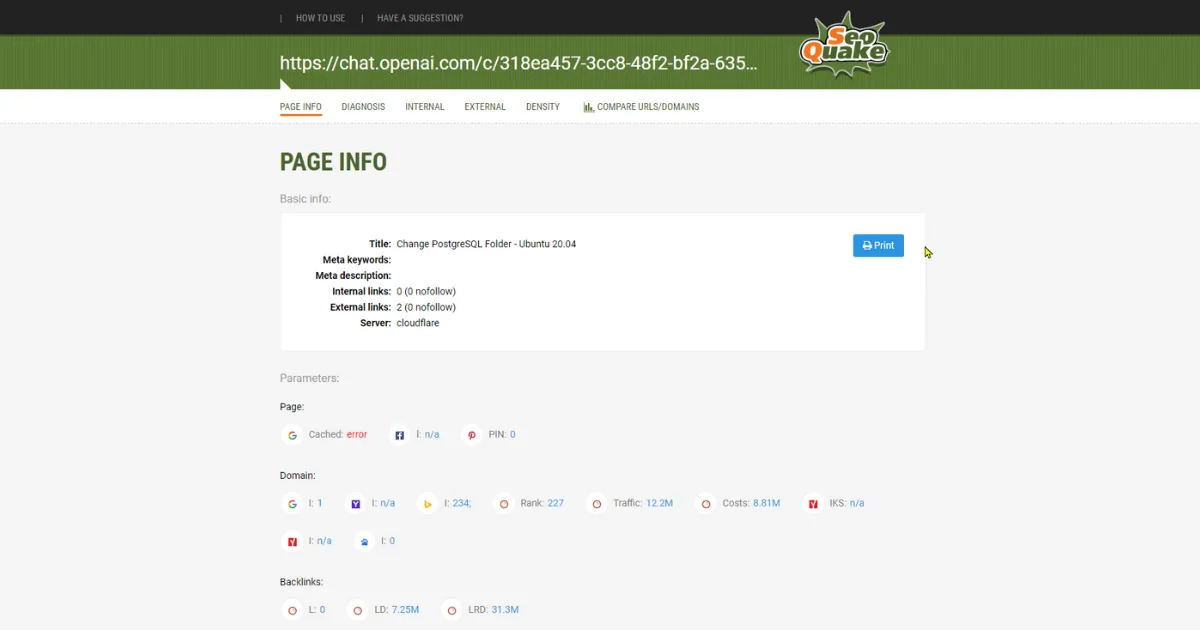Viewport: 1200px width, 630px height.
Task: Open the Internal links tab
Action: pyautogui.click(x=425, y=107)
